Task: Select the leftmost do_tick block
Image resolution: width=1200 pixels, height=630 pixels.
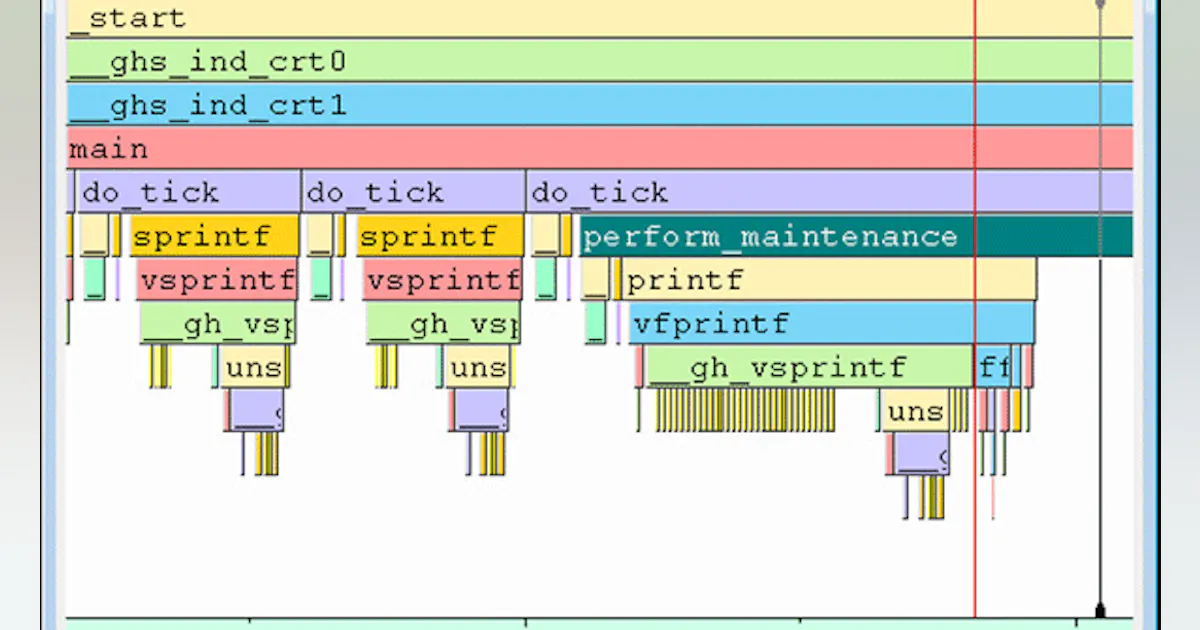Action: click(x=188, y=192)
